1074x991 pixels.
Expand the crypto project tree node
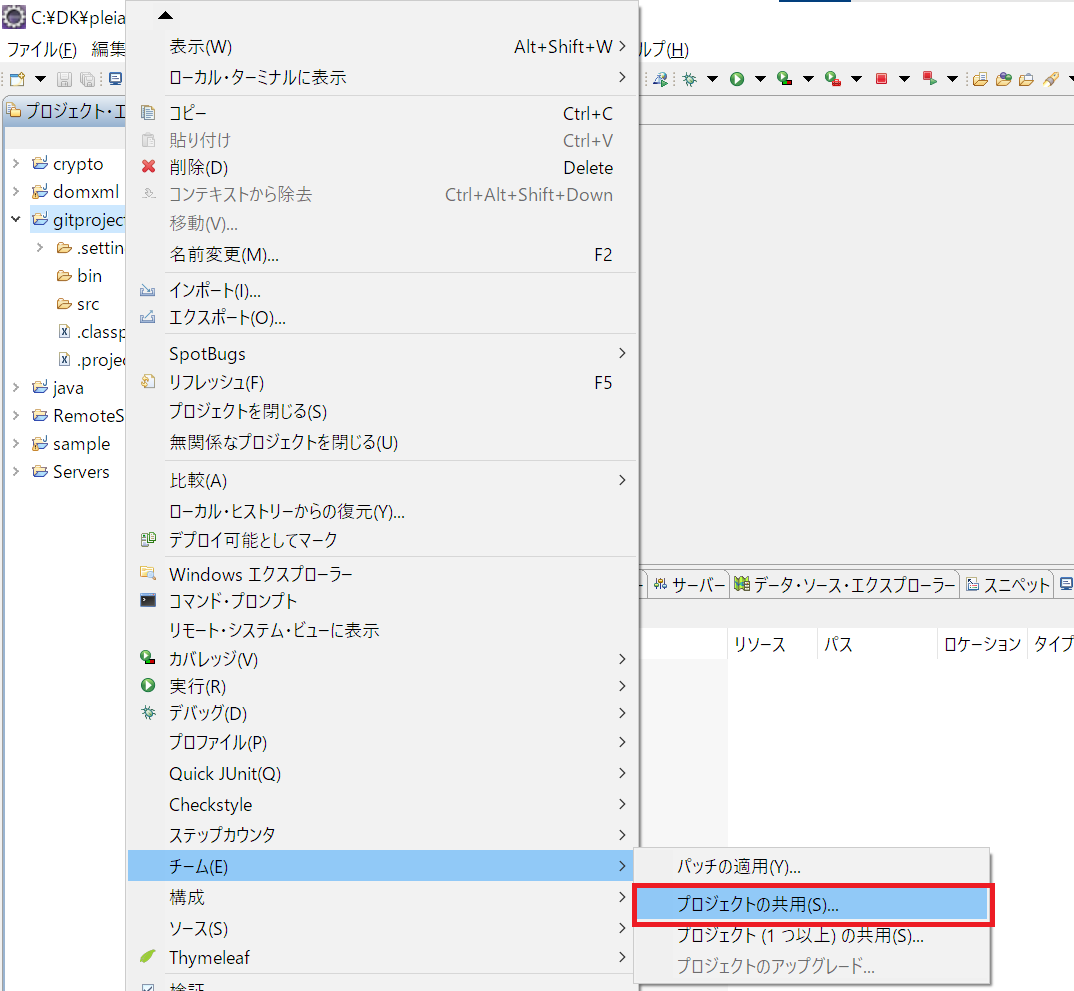tap(16, 164)
